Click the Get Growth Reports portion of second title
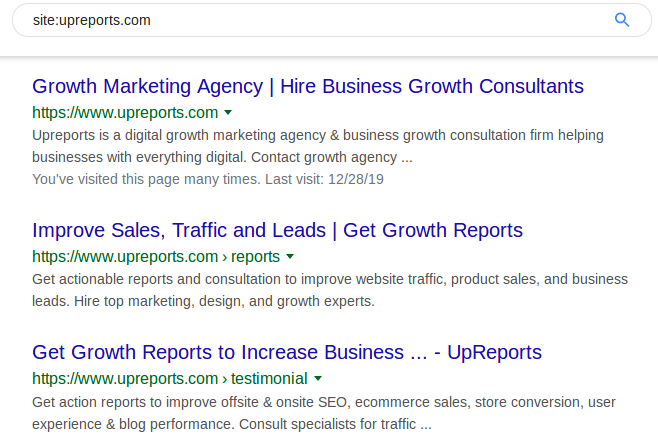Screen dimensions: 658x444 433,230
